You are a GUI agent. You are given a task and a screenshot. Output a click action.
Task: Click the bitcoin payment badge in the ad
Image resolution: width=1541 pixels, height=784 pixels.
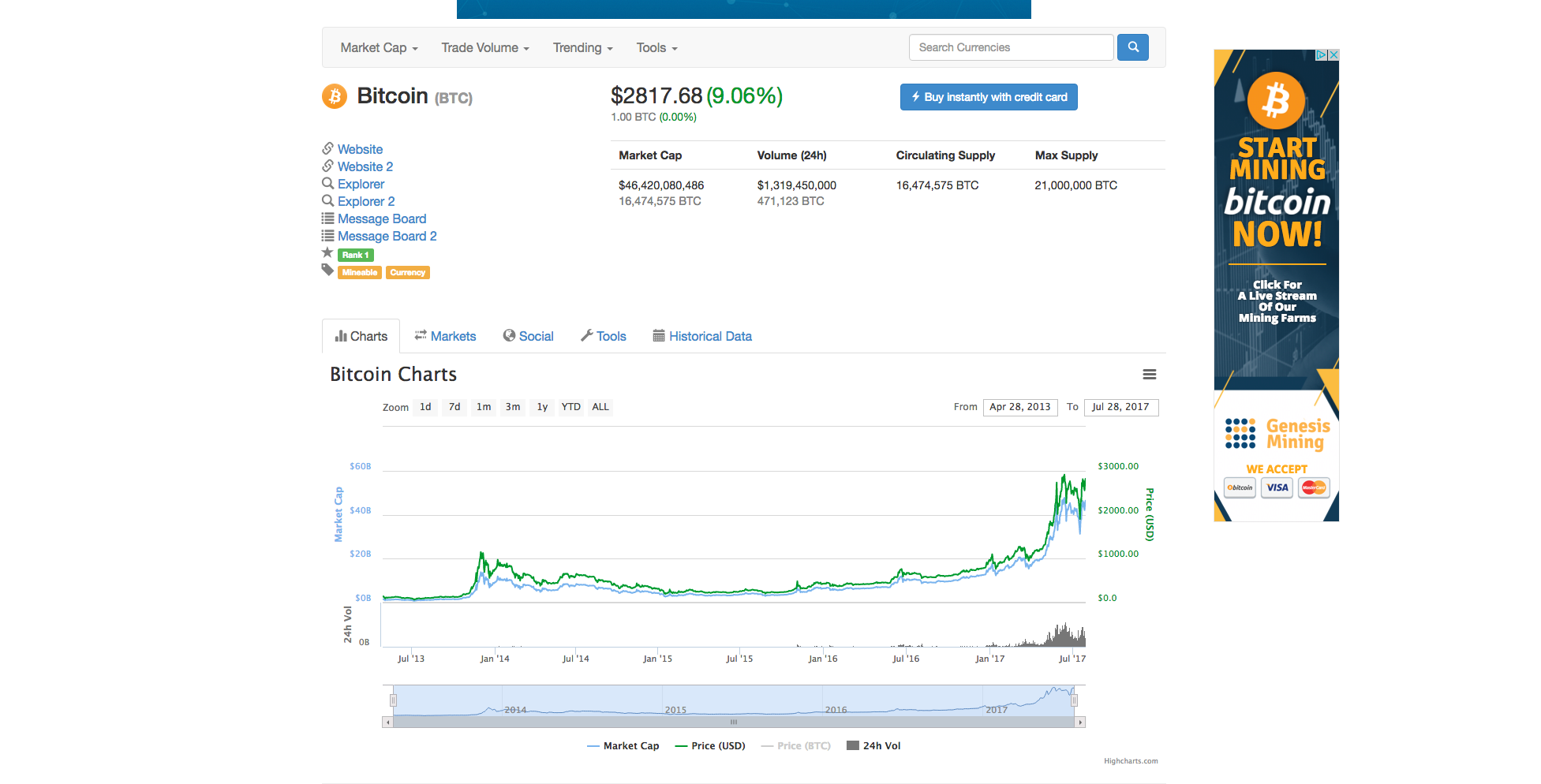pos(1240,487)
